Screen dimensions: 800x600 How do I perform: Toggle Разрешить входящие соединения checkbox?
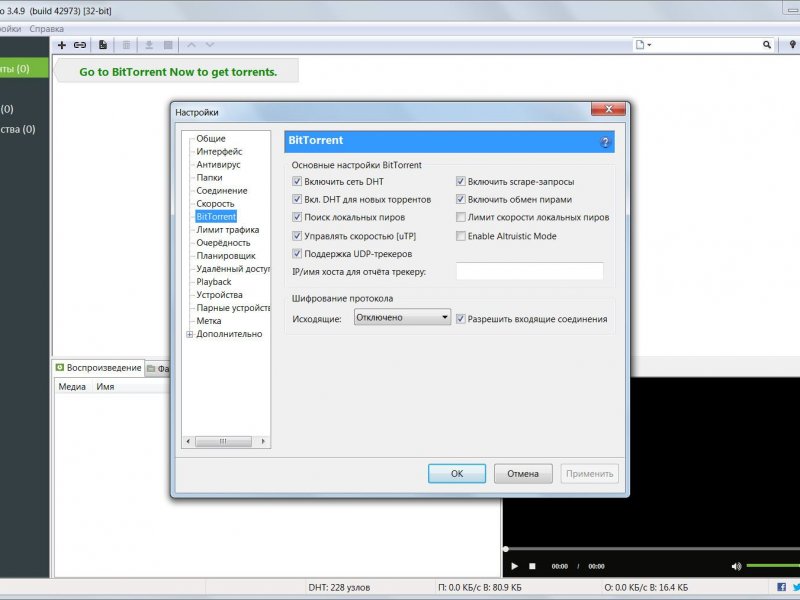[461, 319]
